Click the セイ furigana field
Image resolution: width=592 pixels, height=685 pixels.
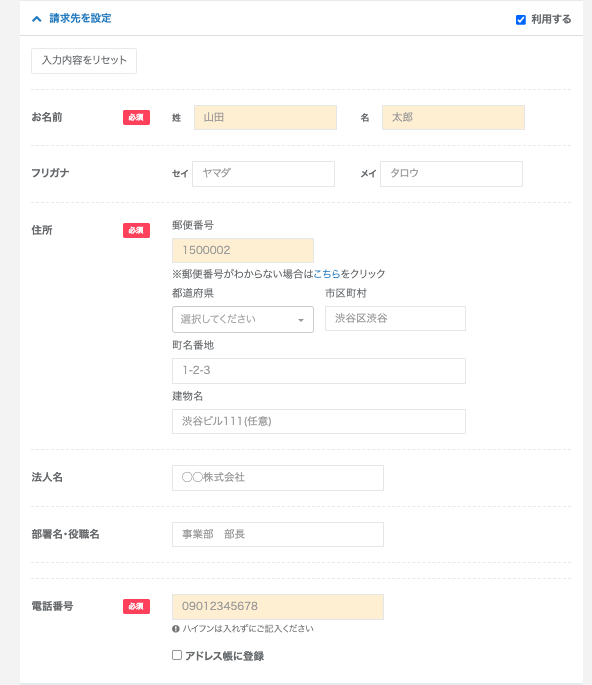pyautogui.click(x=263, y=174)
